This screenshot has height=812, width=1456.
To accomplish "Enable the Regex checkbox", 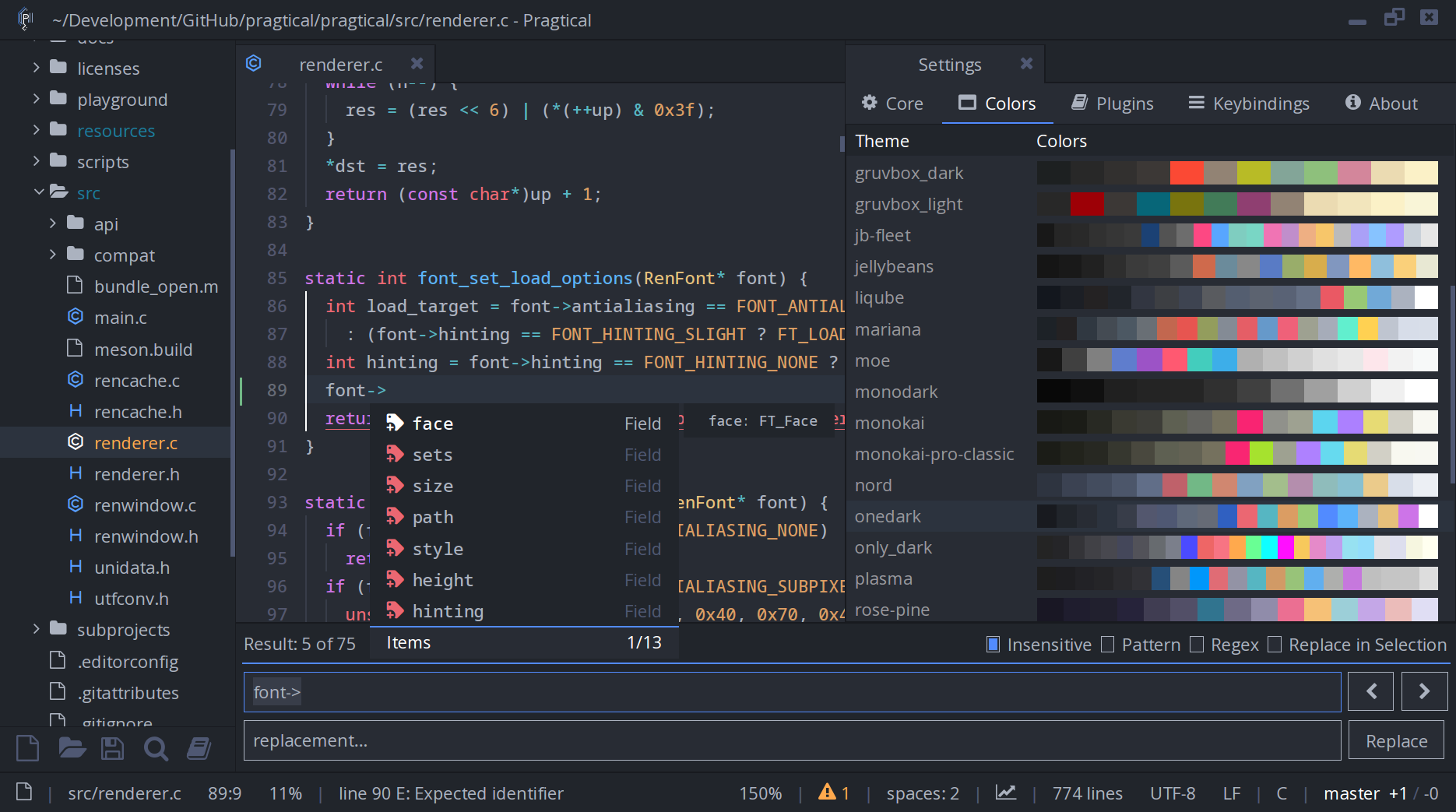I will click(x=1197, y=645).
